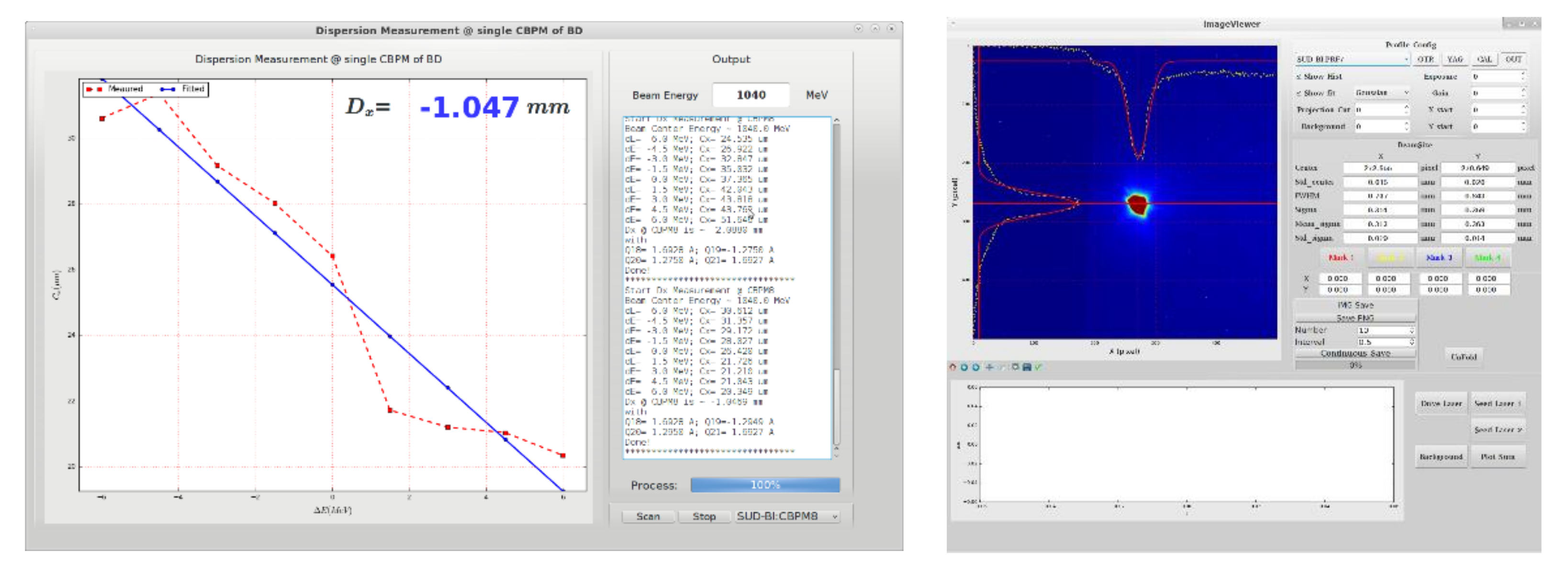Click the FWHM X value field

tap(1380, 196)
